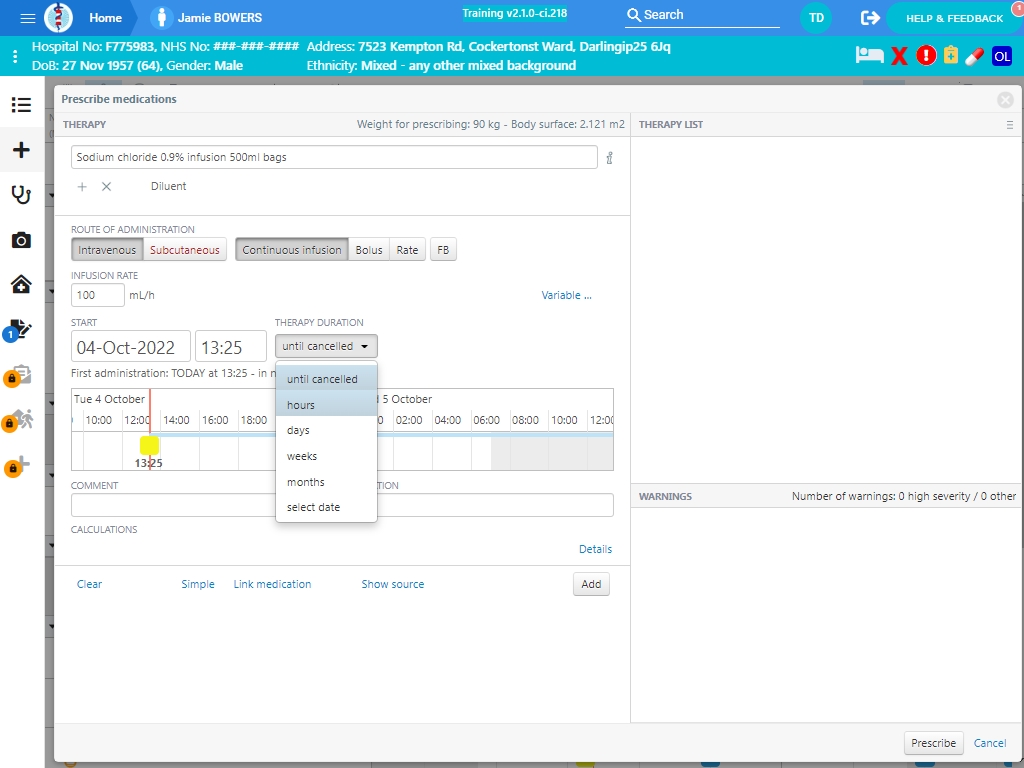Open the home medical sidebar icon
1024x768 pixels.
click(x=21, y=284)
